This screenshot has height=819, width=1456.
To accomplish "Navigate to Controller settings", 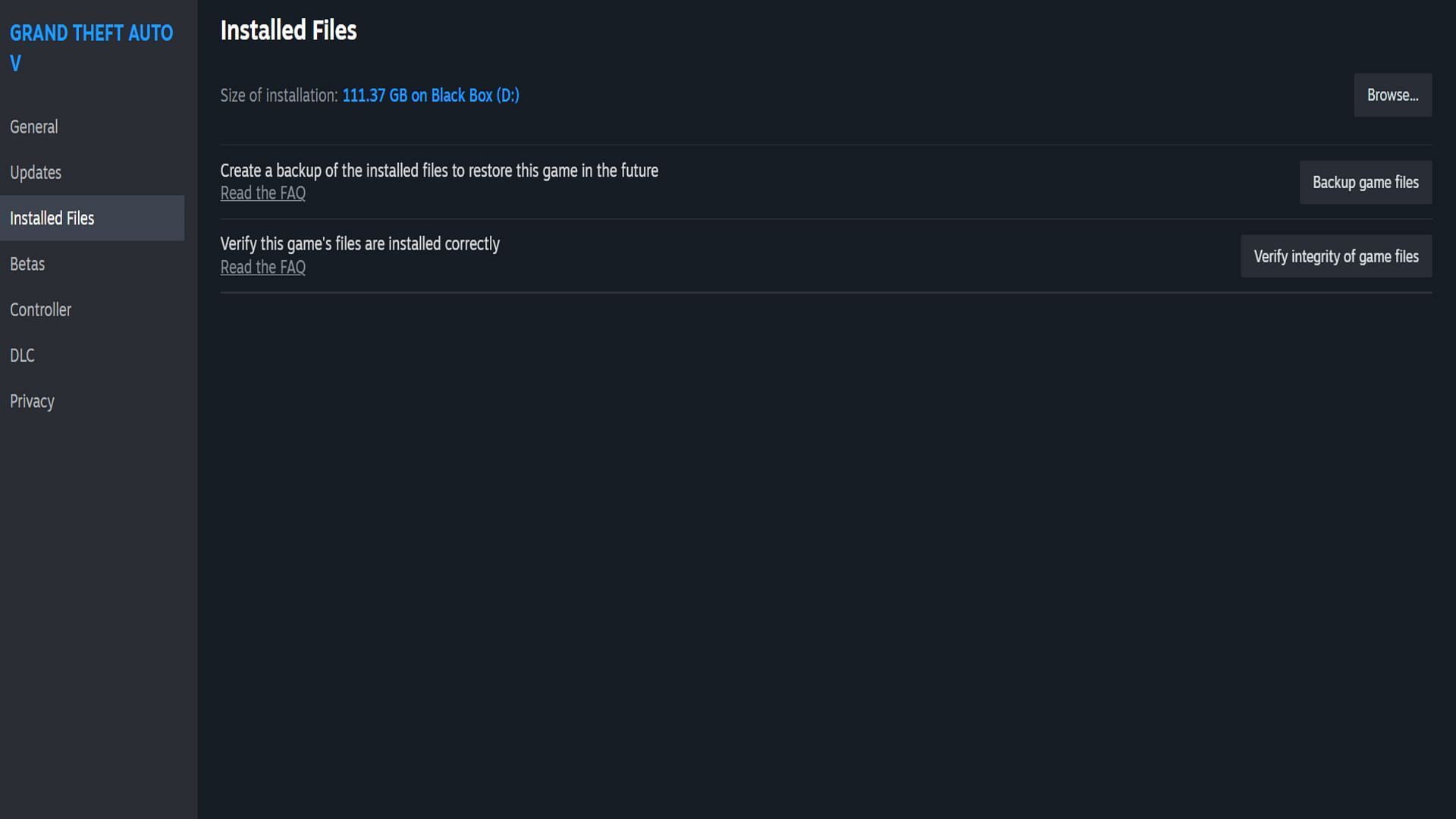I will click(40, 310).
